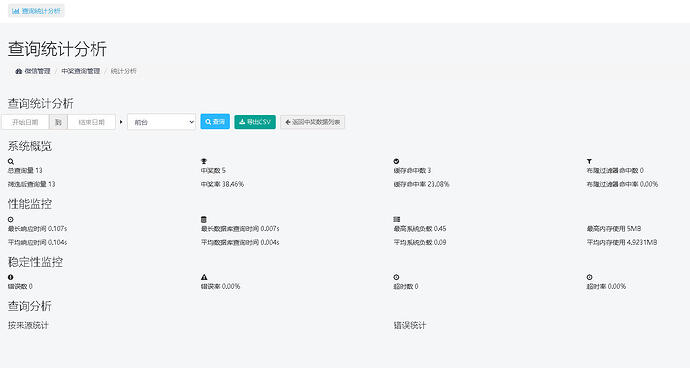Select the text 缓存命中率 23.08%
This screenshot has width=690, height=368.
[421, 184]
